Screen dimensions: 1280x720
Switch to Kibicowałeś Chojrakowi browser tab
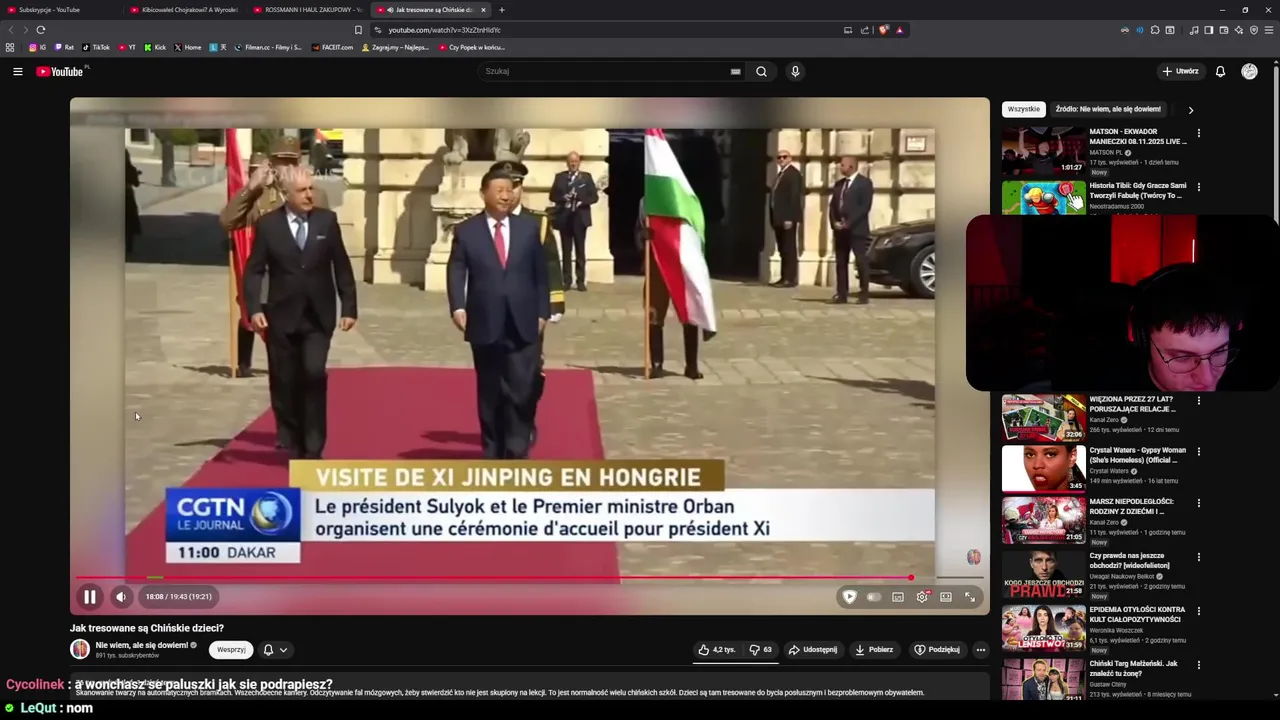[185, 10]
